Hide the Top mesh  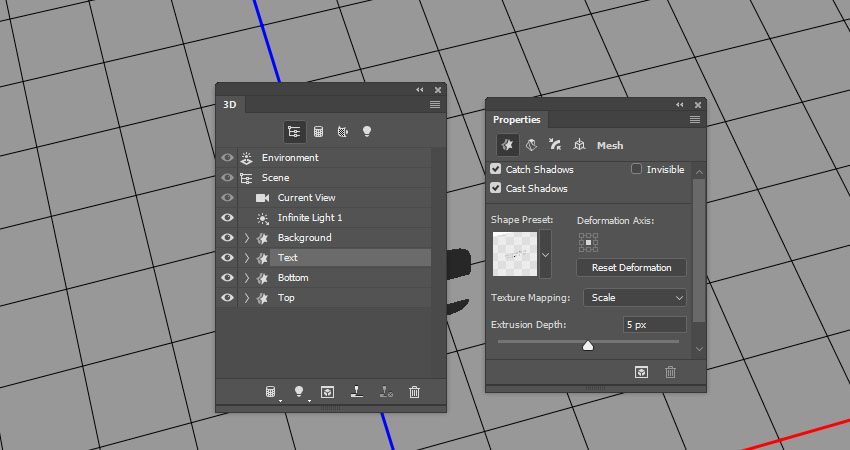point(227,298)
